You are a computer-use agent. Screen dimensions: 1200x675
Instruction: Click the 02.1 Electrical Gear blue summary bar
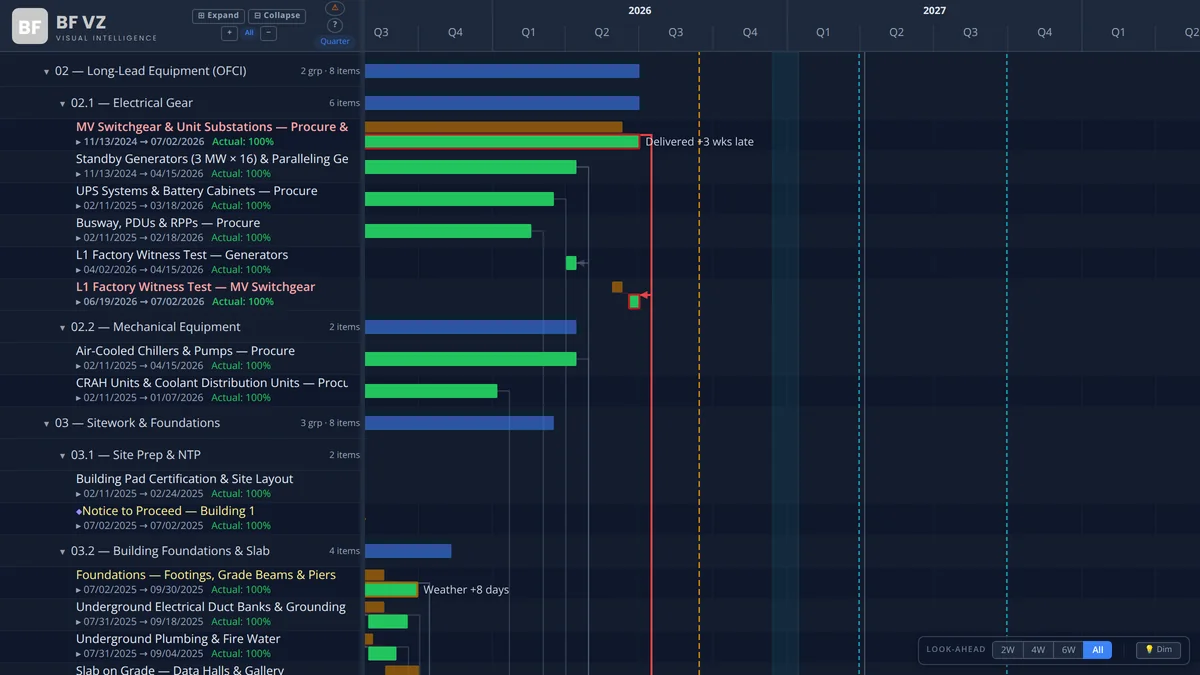(502, 103)
